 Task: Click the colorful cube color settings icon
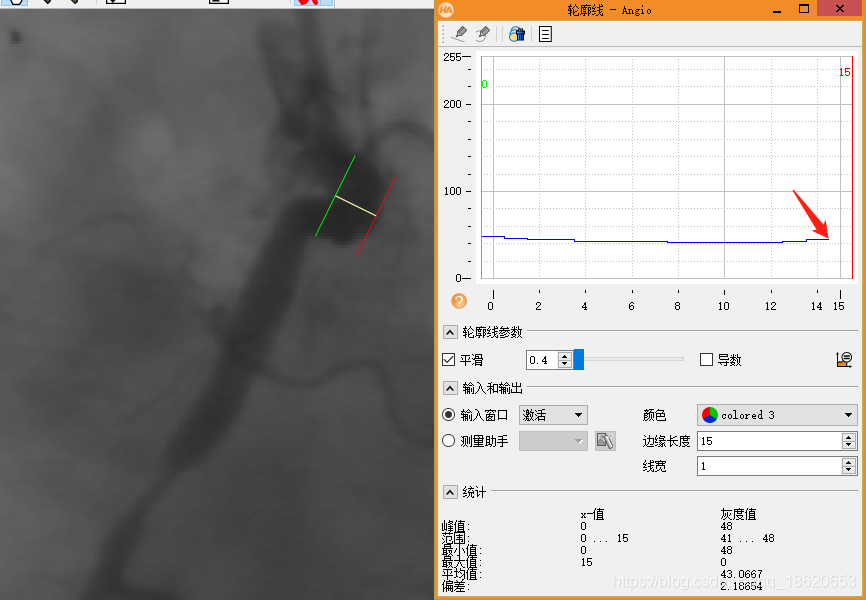click(x=517, y=33)
